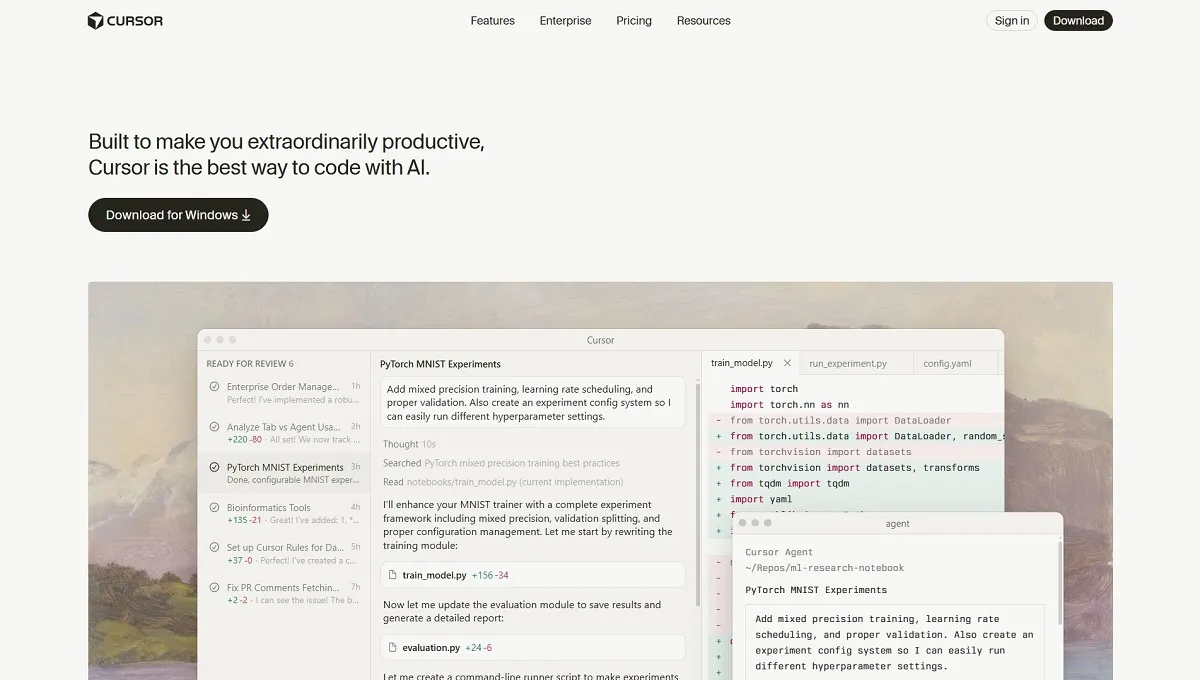Click the Download for Windows button

[178, 214]
